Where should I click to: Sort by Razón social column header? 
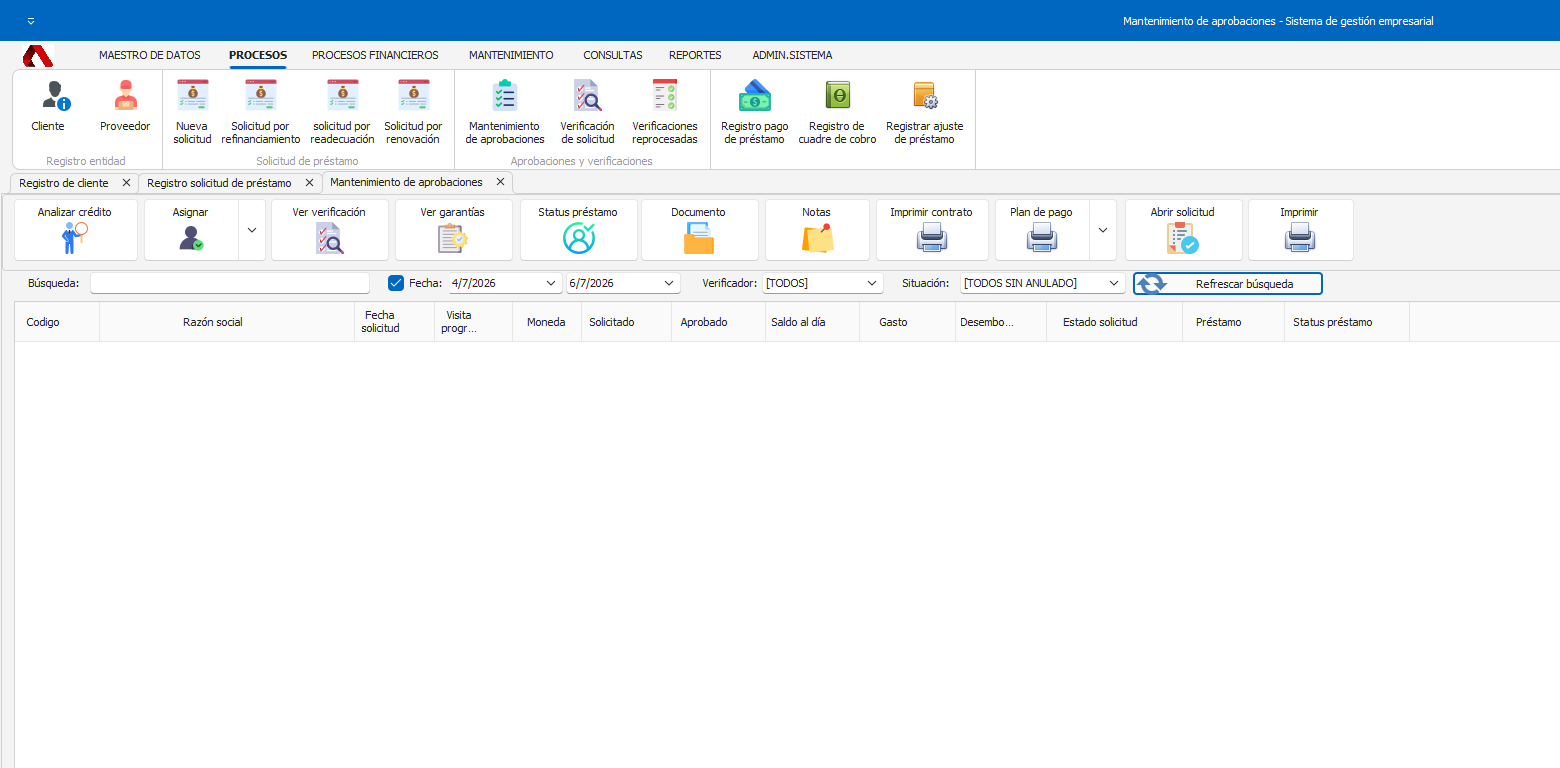pos(227,322)
